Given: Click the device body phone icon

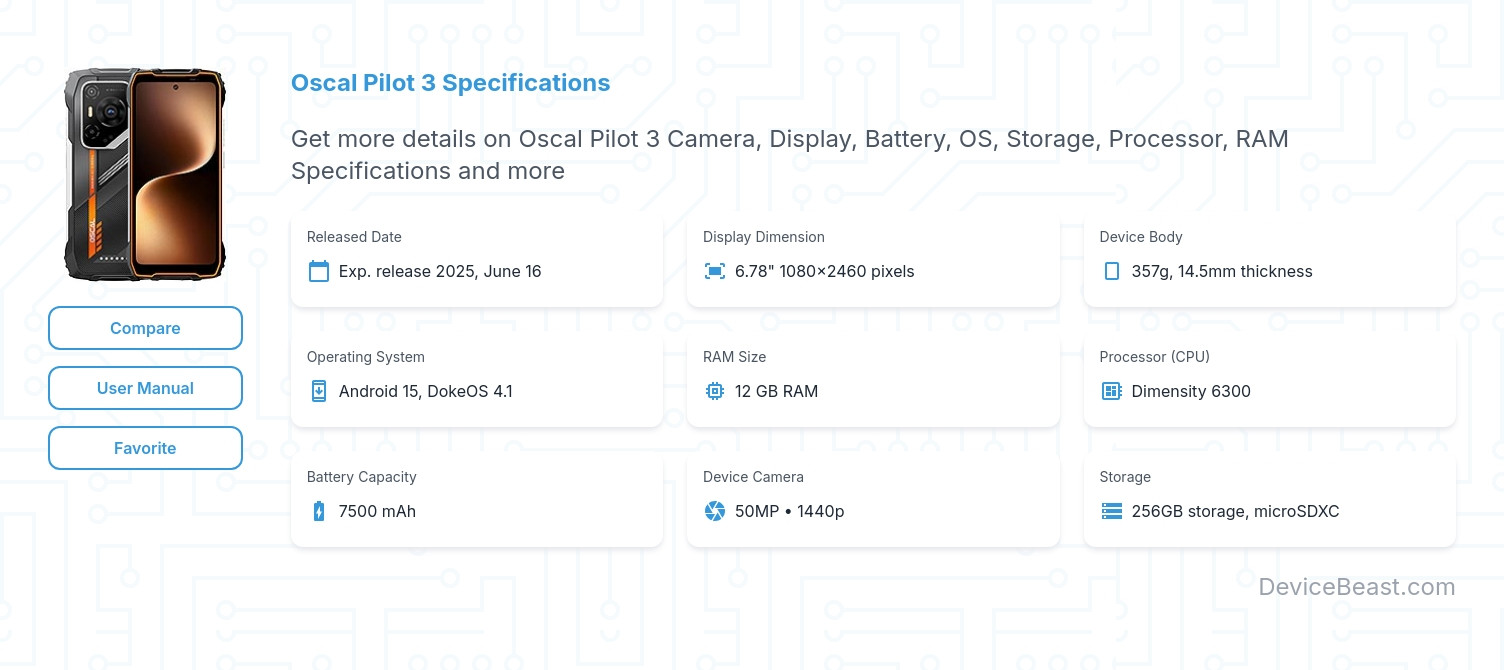Looking at the screenshot, I should point(1111,271).
